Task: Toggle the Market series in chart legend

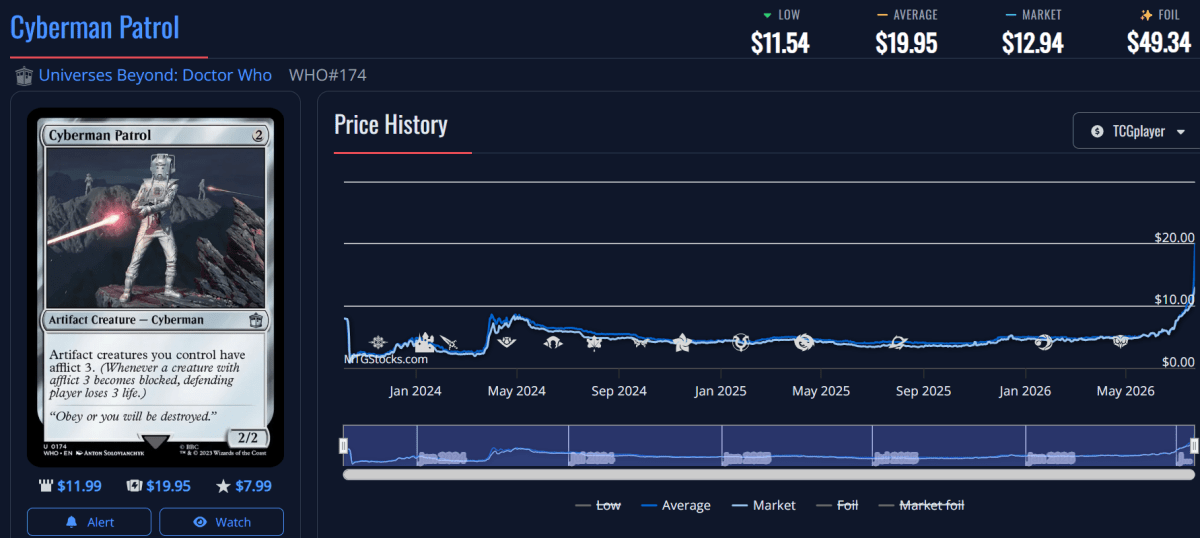Action: click(x=763, y=505)
